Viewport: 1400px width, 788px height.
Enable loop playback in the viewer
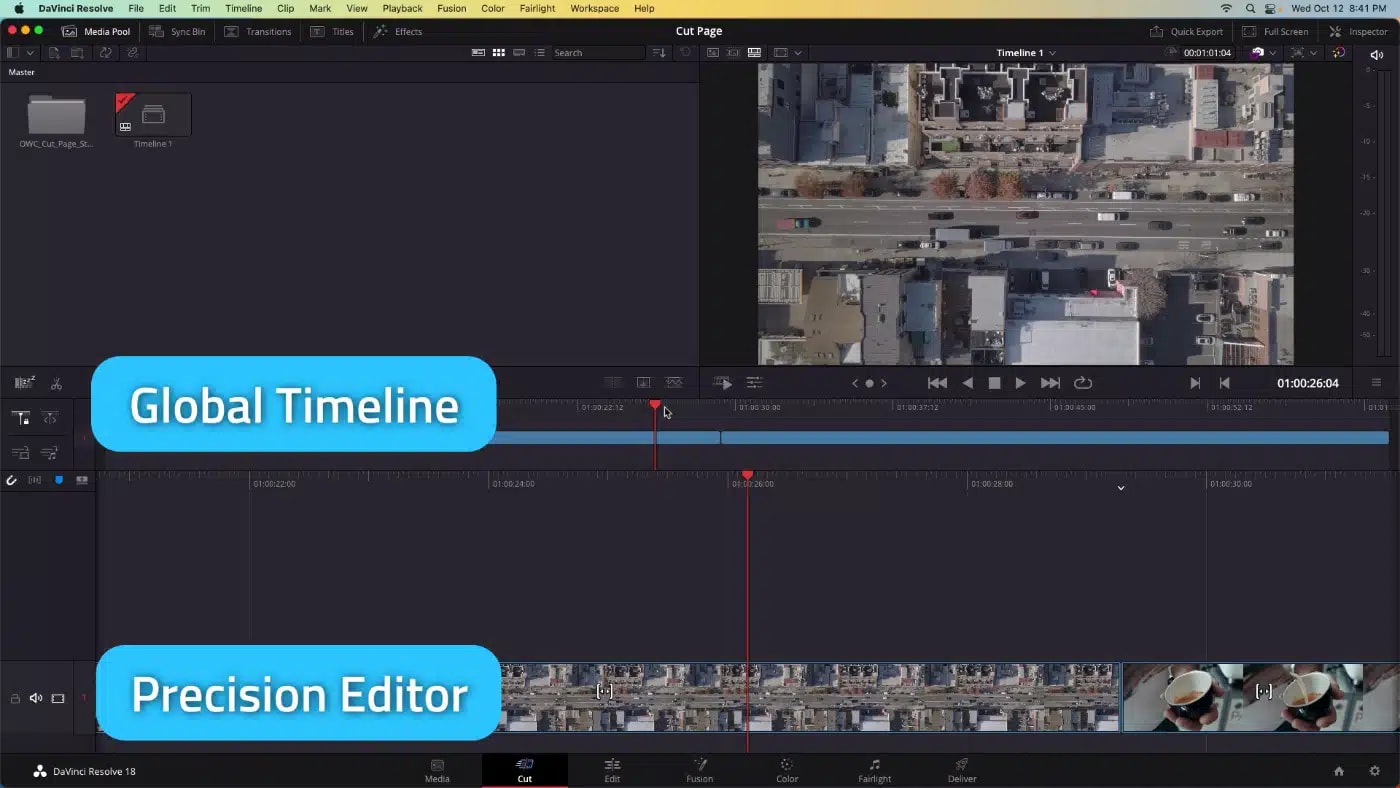(x=1083, y=382)
